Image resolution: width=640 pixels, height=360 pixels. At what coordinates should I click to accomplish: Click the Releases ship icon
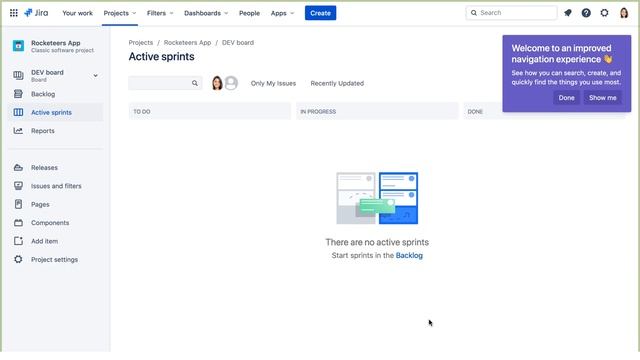point(18,167)
